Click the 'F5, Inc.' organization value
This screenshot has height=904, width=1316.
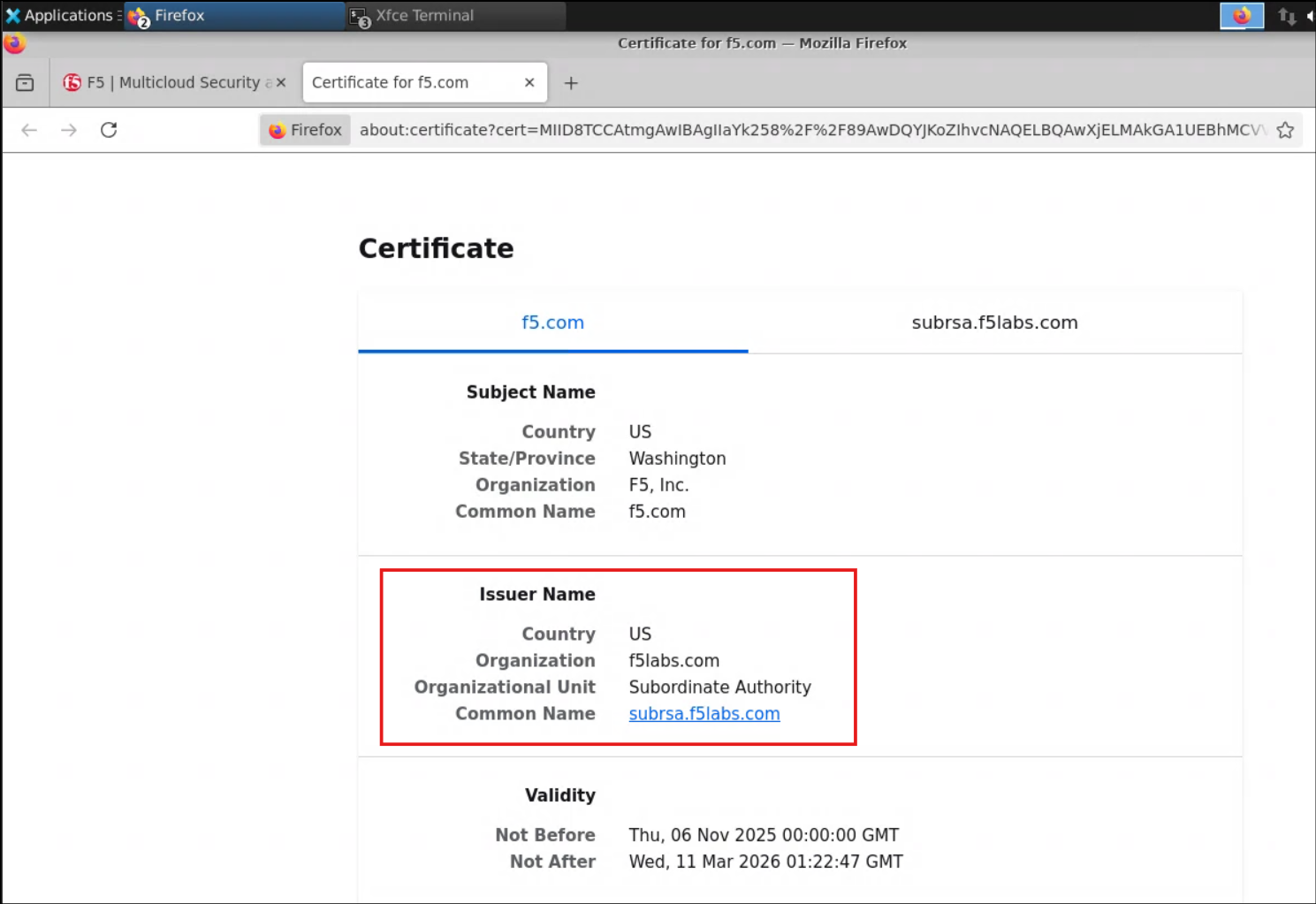[658, 485]
